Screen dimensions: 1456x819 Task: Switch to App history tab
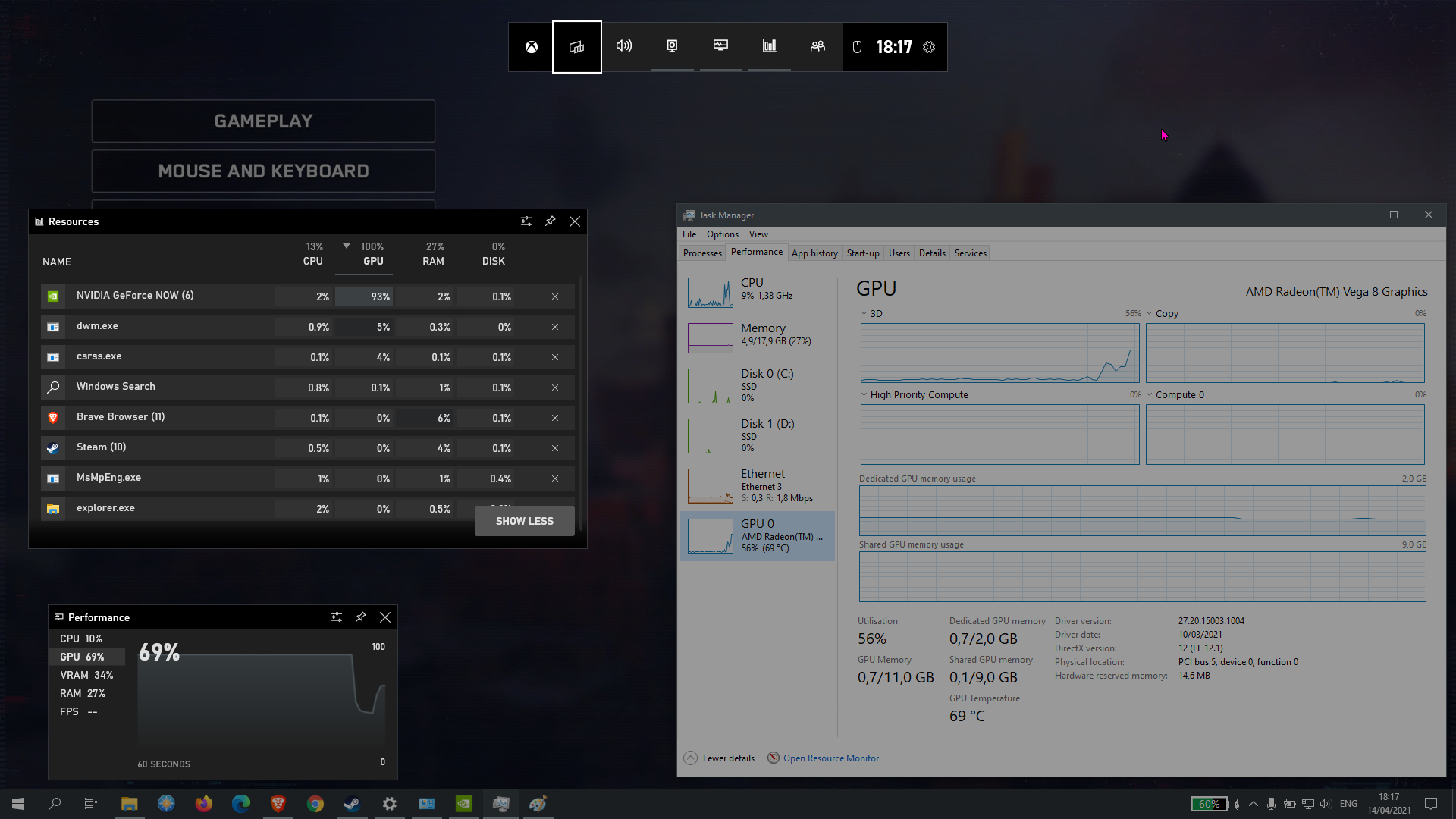[814, 253]
